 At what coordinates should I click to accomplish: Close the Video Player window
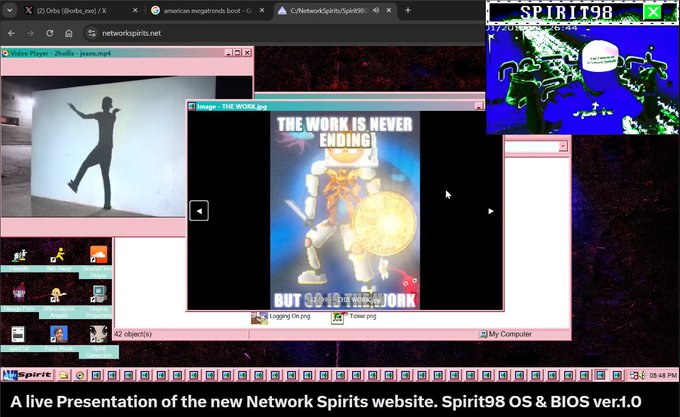[247, 53]
